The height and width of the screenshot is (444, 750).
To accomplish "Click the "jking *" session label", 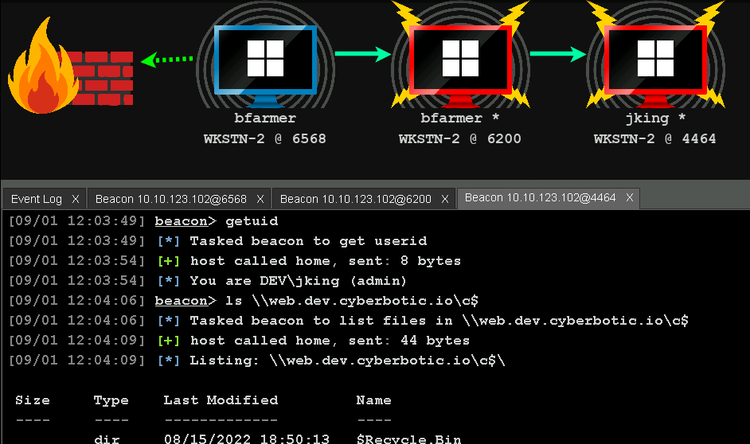I will tap(656, 118).
